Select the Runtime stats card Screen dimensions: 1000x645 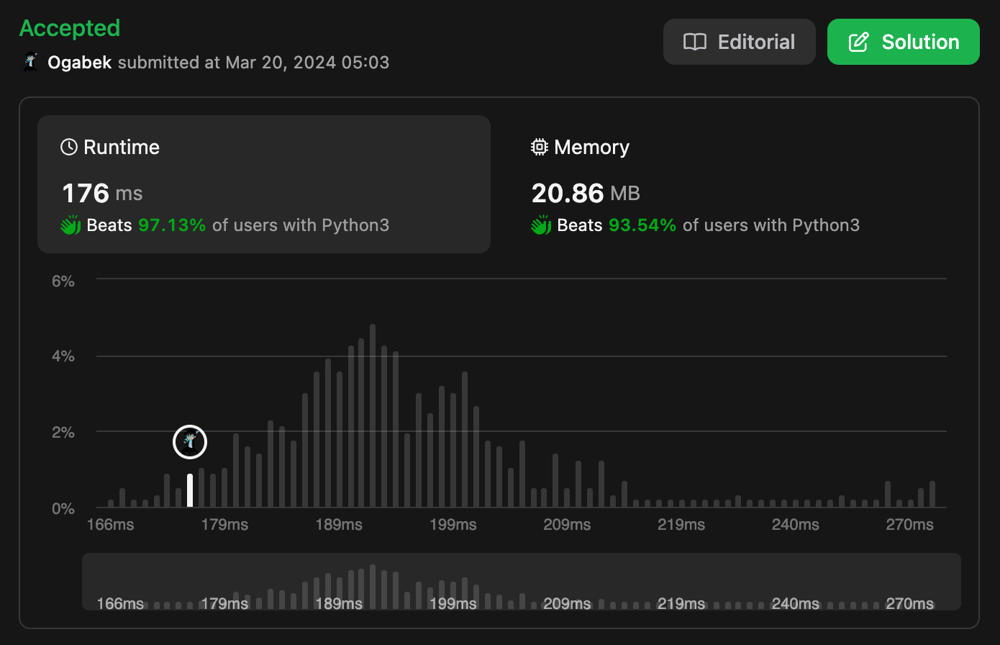[x=264, y=184]
